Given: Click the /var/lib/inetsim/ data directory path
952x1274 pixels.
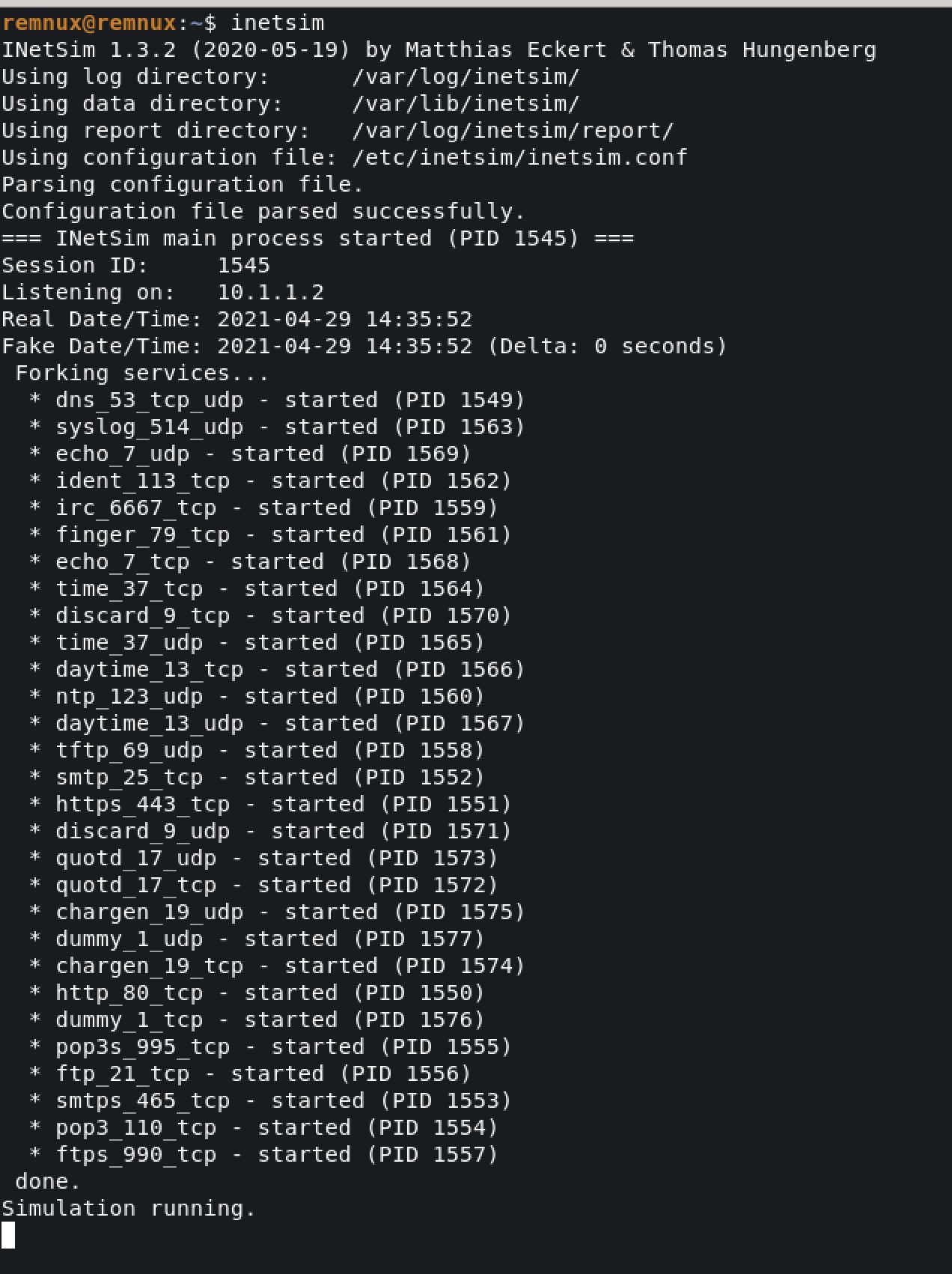Looking at the screenshot, I should pos(466,104).
